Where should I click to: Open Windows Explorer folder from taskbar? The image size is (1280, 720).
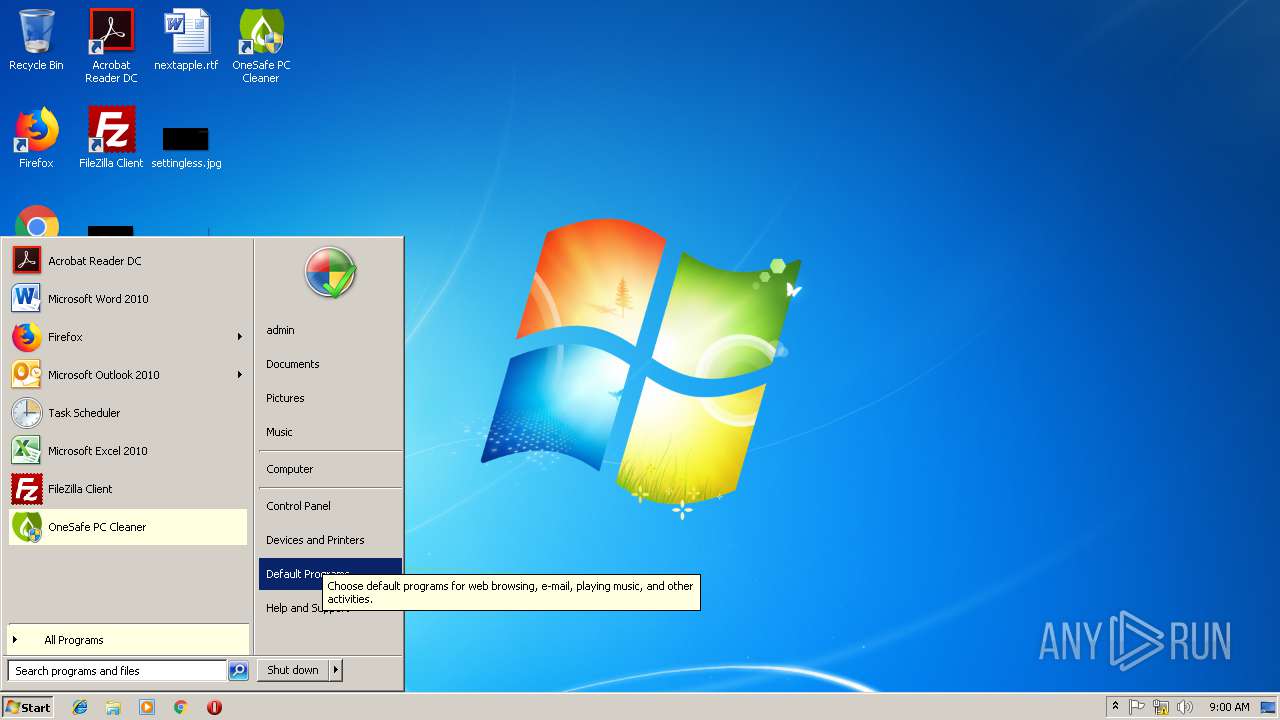(113, 707)
